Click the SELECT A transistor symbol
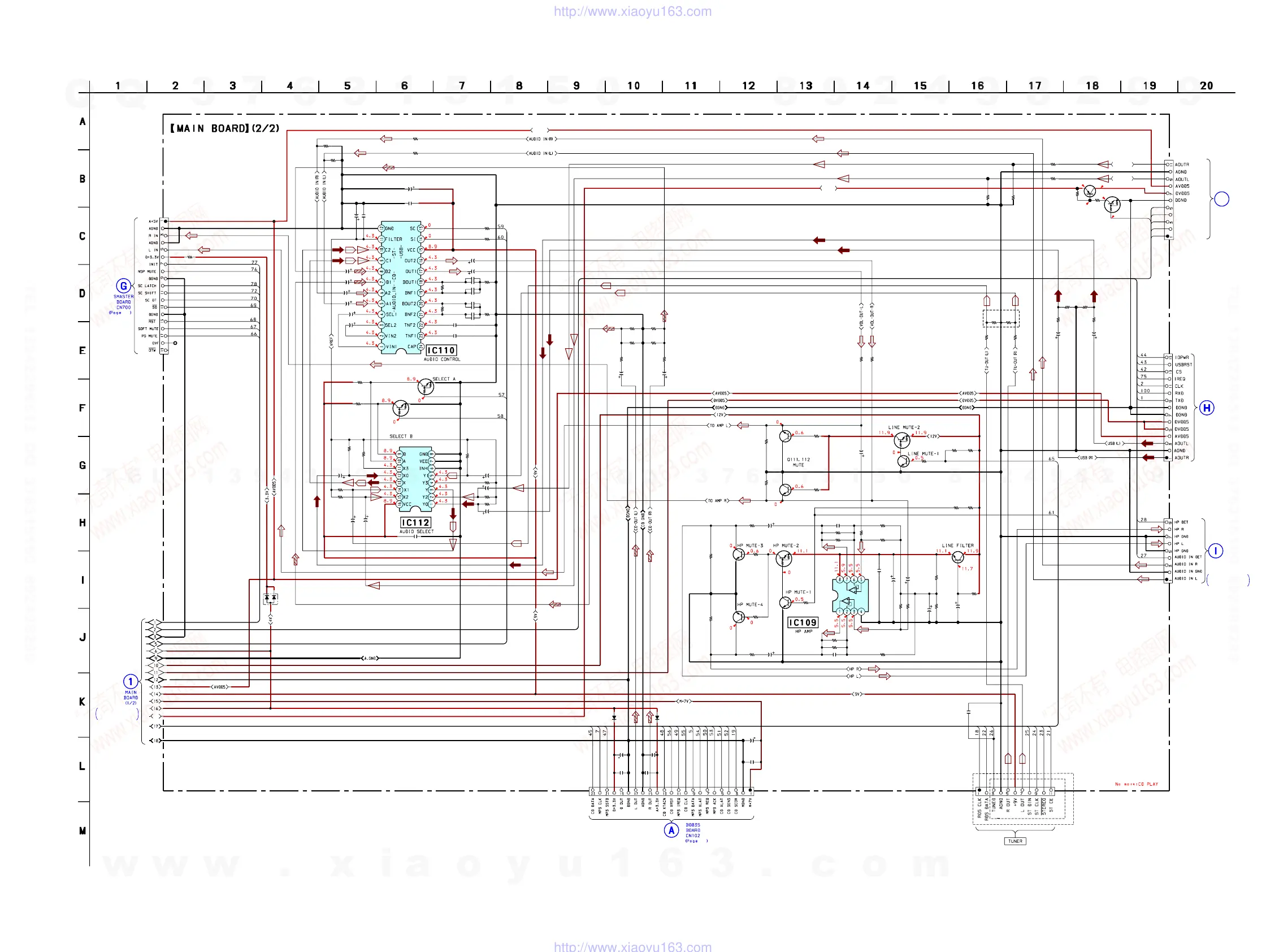Viewport: 1266px width, 952px height. [x=426, y=387]
